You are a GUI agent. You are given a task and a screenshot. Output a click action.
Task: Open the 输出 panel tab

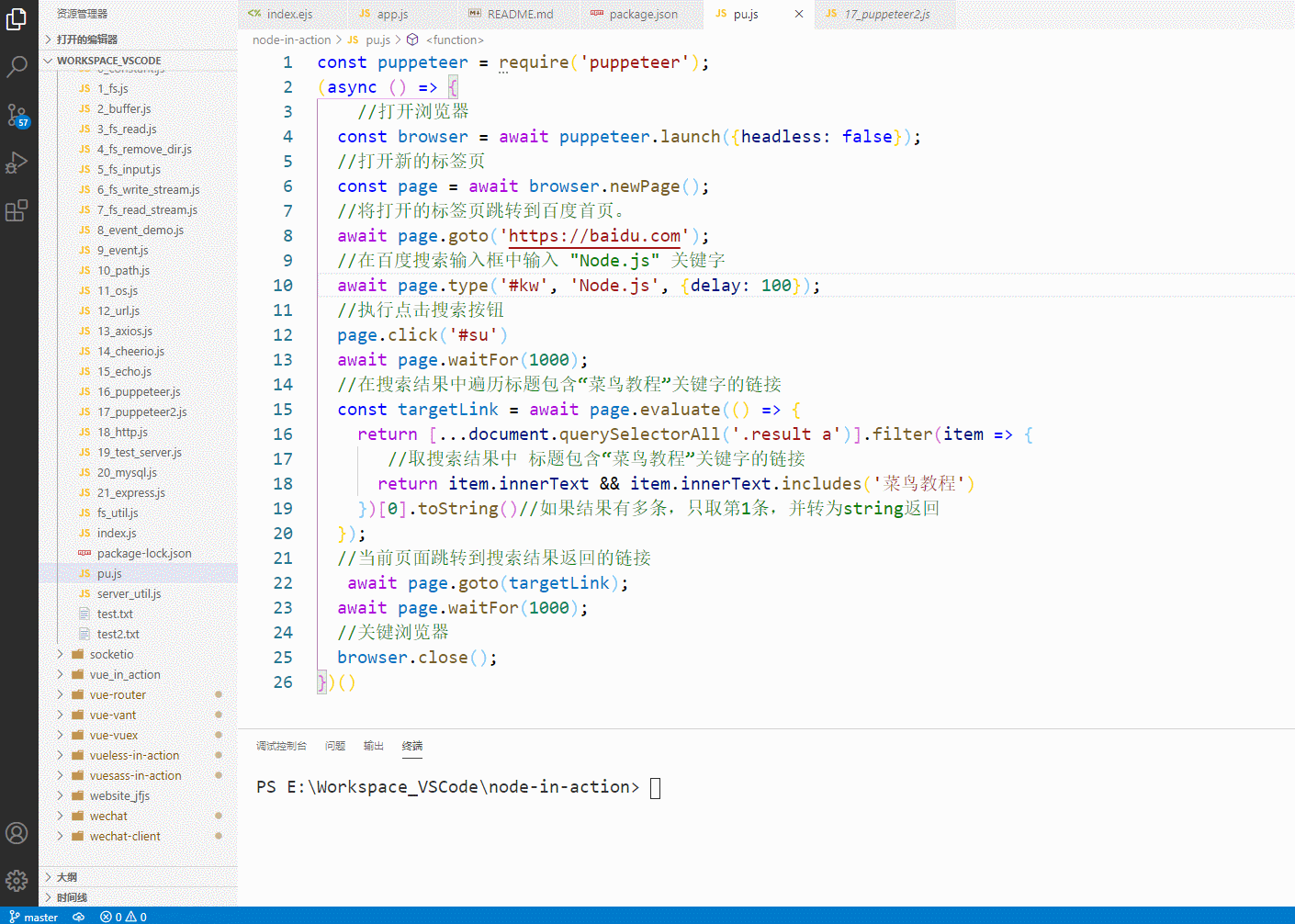[374, 746]
